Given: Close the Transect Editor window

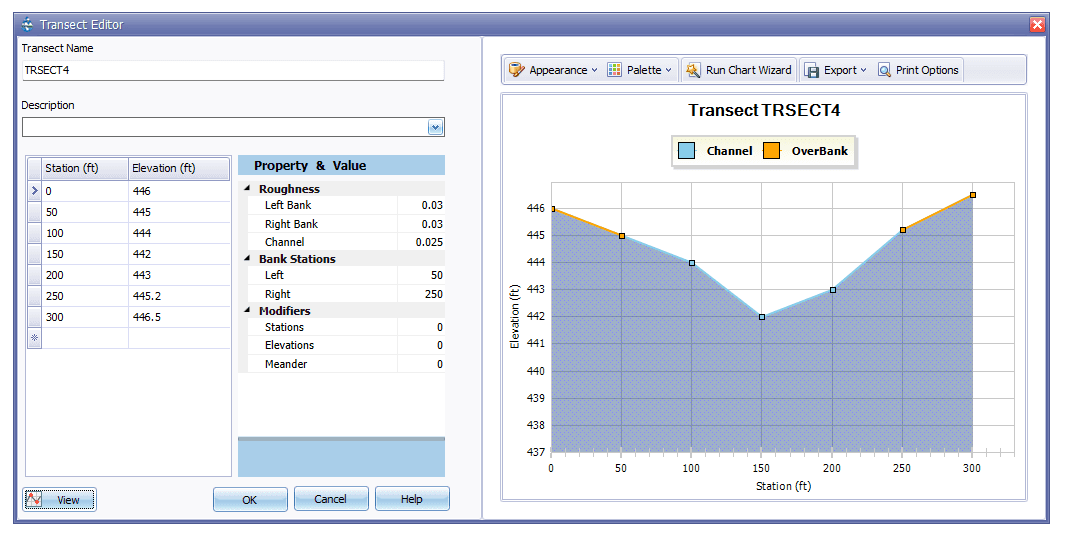Looking at the screenshot, I should (1037, 25).
